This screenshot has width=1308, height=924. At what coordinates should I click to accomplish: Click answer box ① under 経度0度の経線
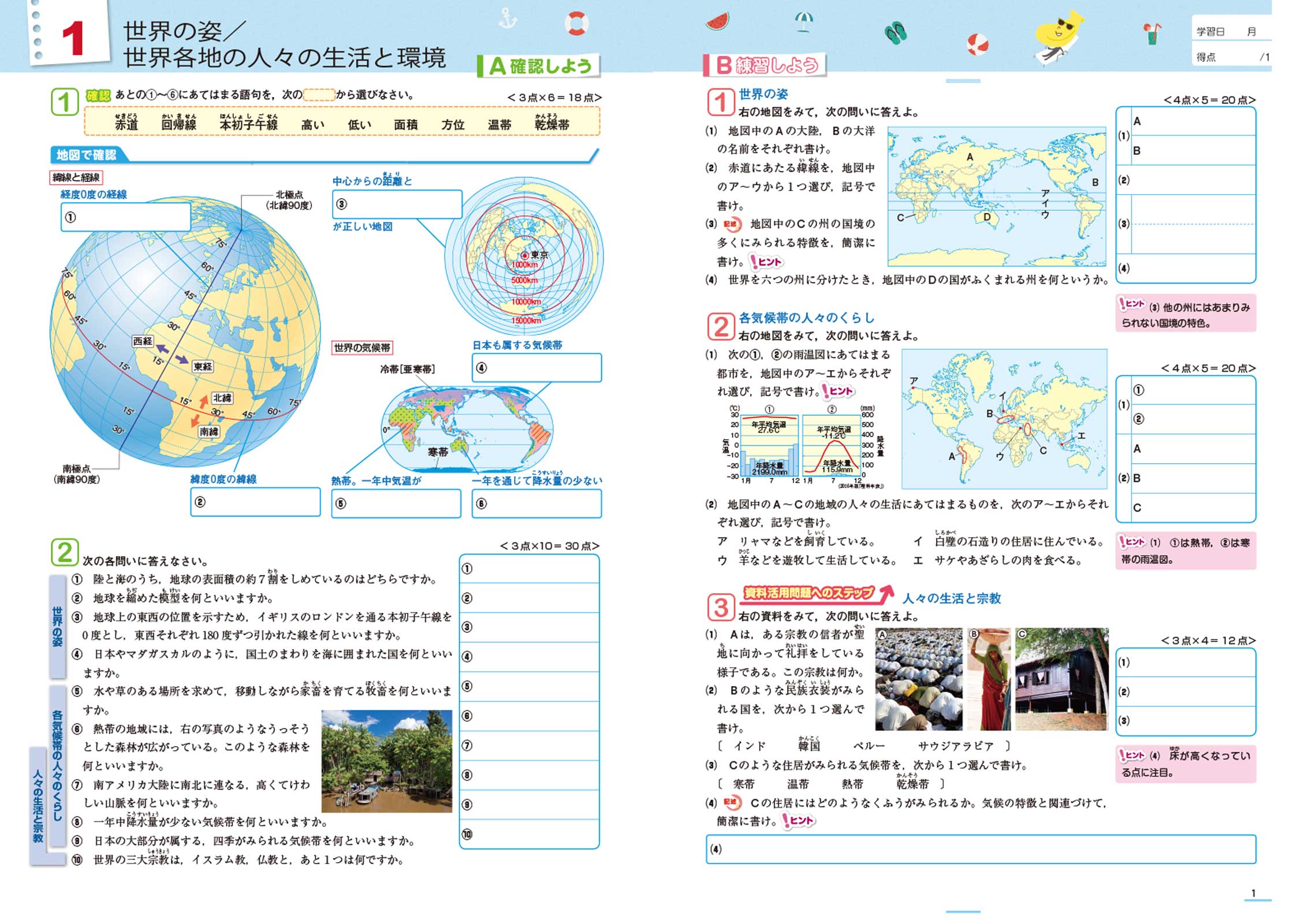point(125,217)
